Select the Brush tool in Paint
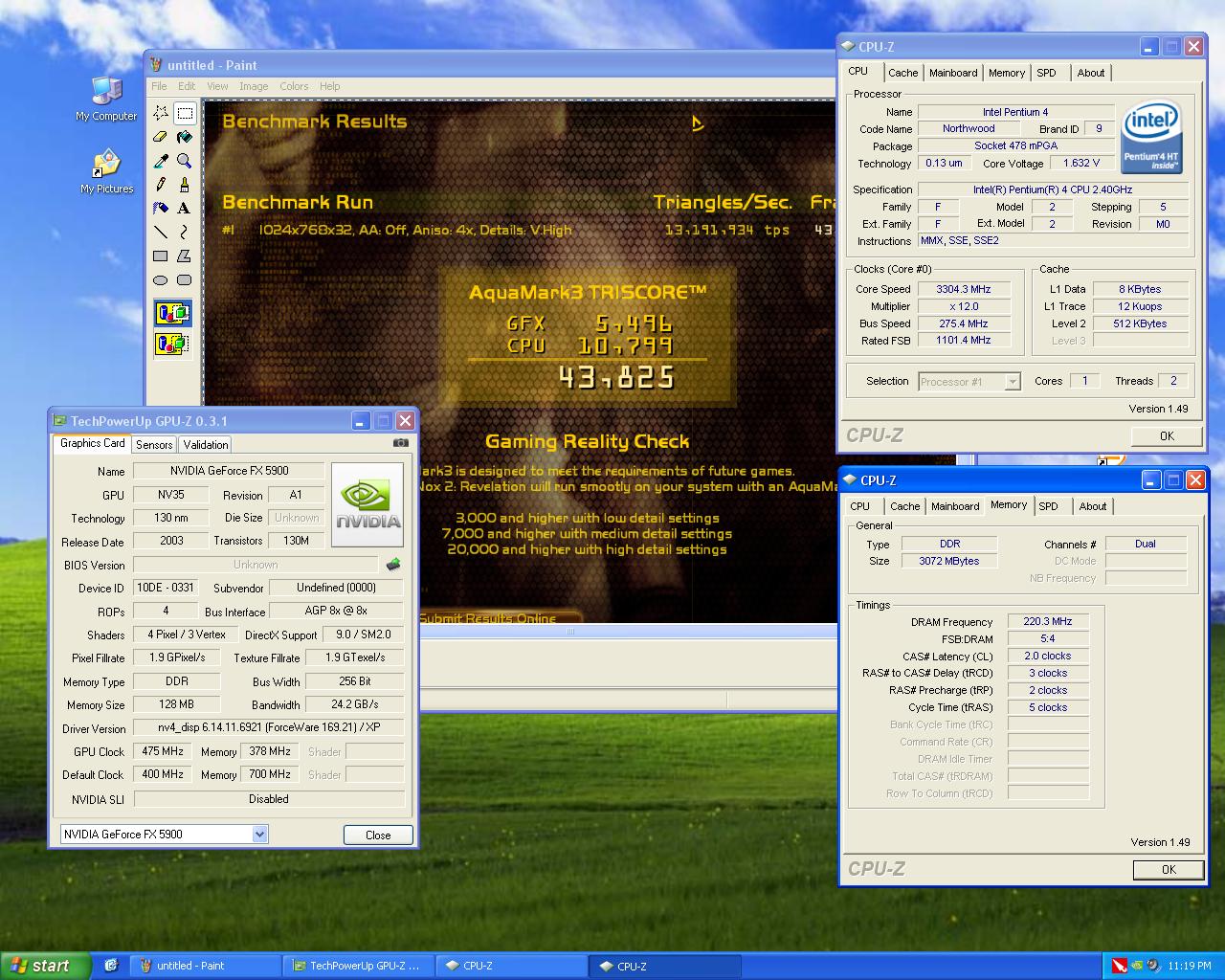Screen dimensions: 1225x980 click(x=185, y=185)
